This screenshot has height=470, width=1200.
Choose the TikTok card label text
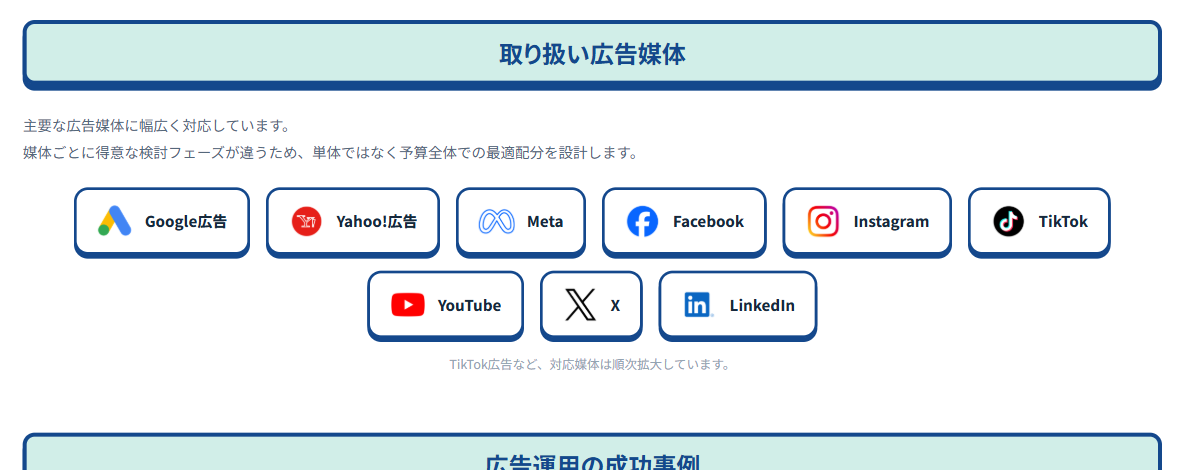click(x=1063, y=222)
